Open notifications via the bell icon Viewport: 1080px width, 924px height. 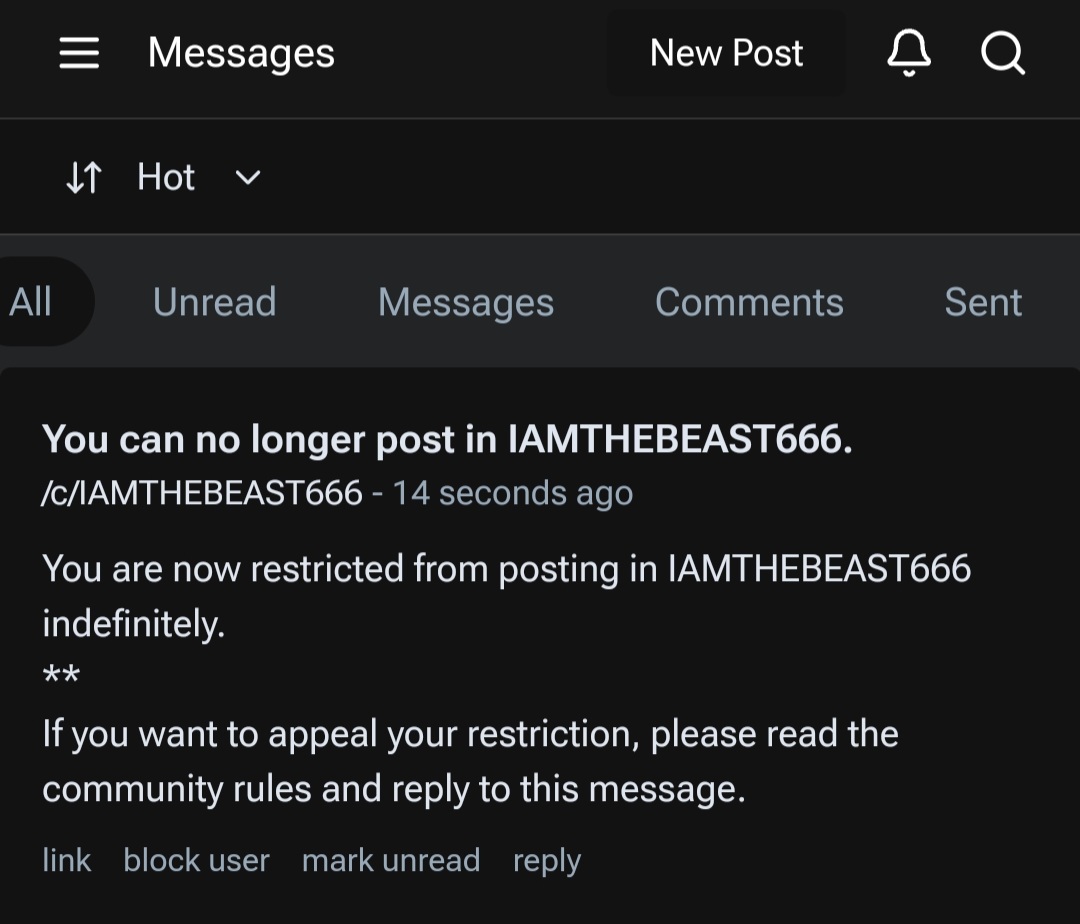click(909, 54)
